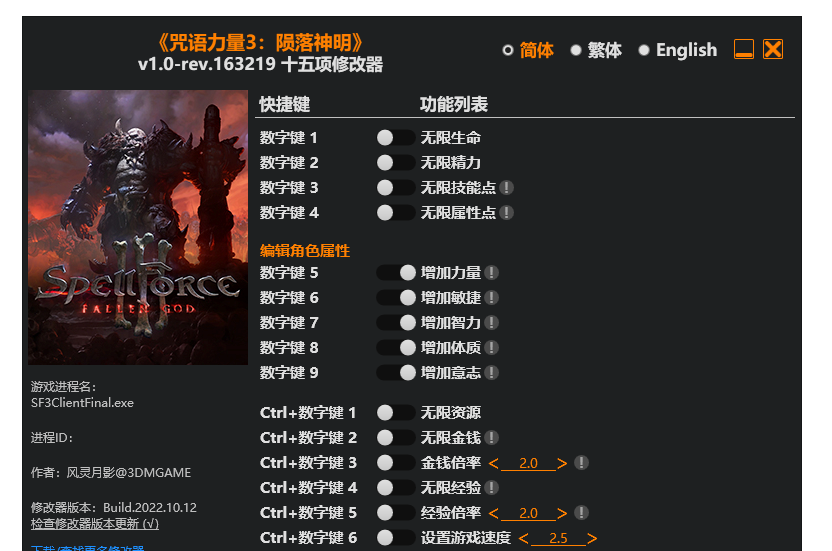Click 金钱倍率 value field 2.0
Viewport: 832px width, 551px height.
[528, 463]
